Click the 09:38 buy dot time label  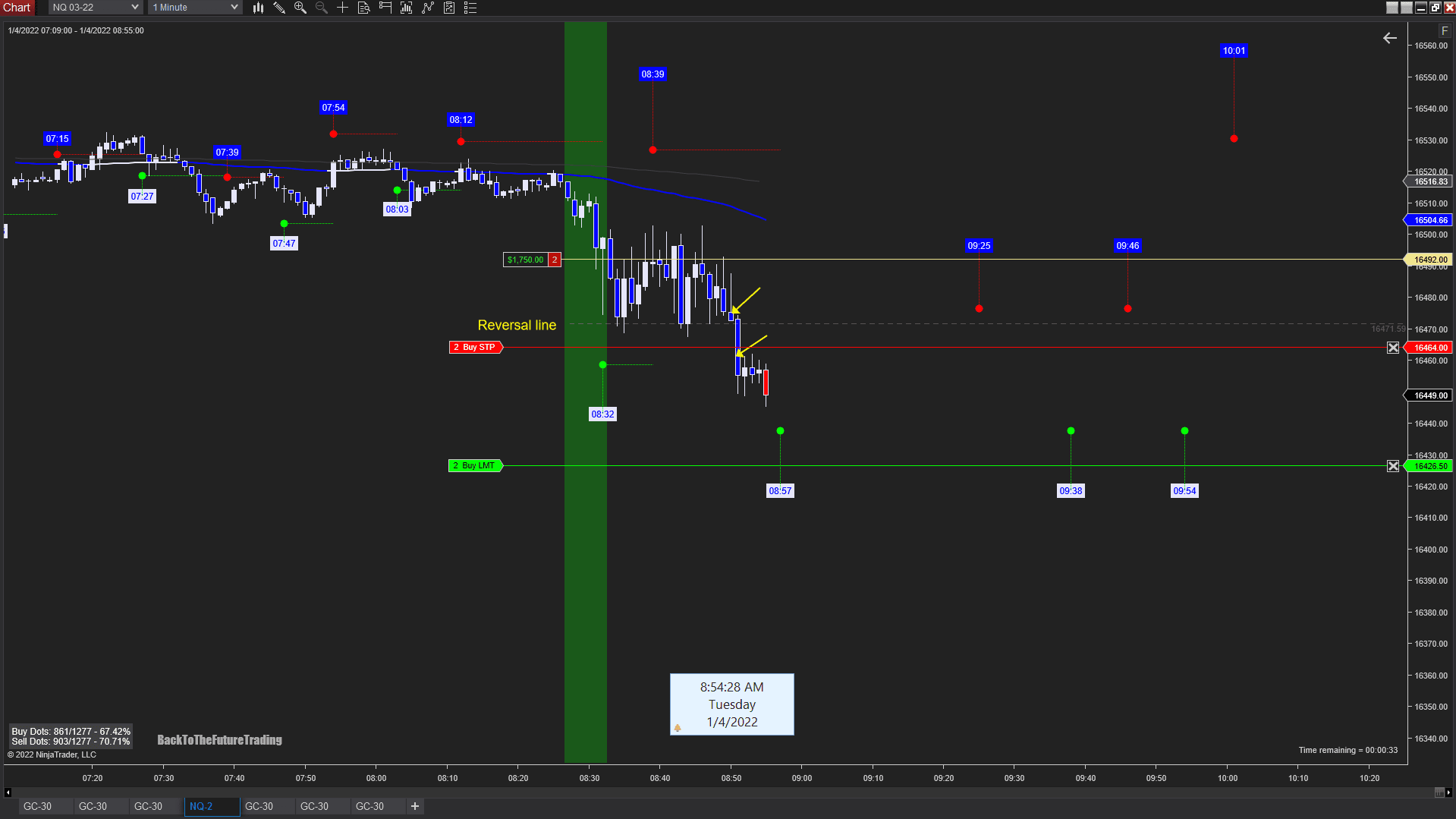pos(1071,491)
